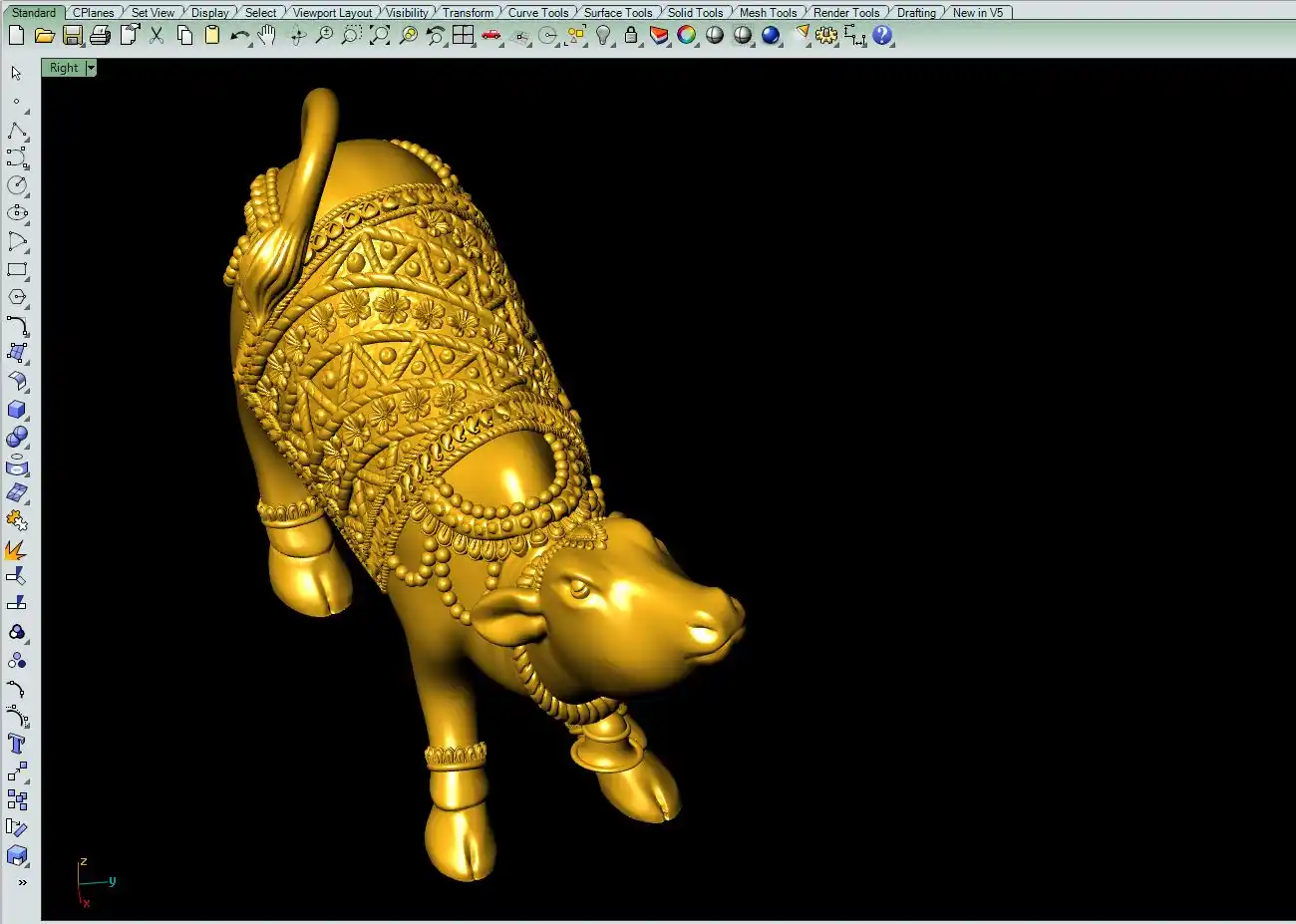Select the Circle drawing tool

coord(17,186)
